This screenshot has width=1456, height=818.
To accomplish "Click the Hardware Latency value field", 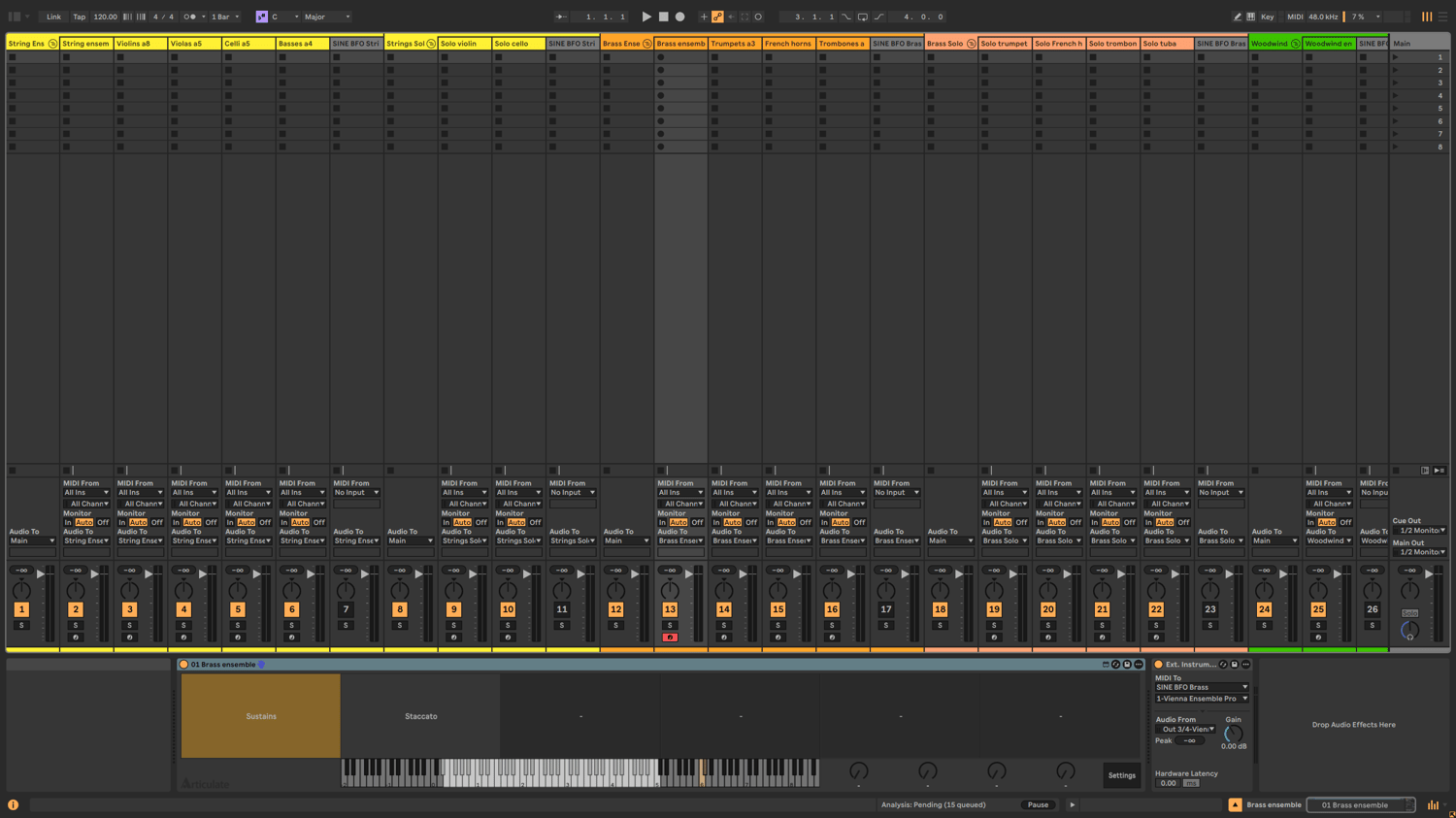I will tap(1168, 783).
